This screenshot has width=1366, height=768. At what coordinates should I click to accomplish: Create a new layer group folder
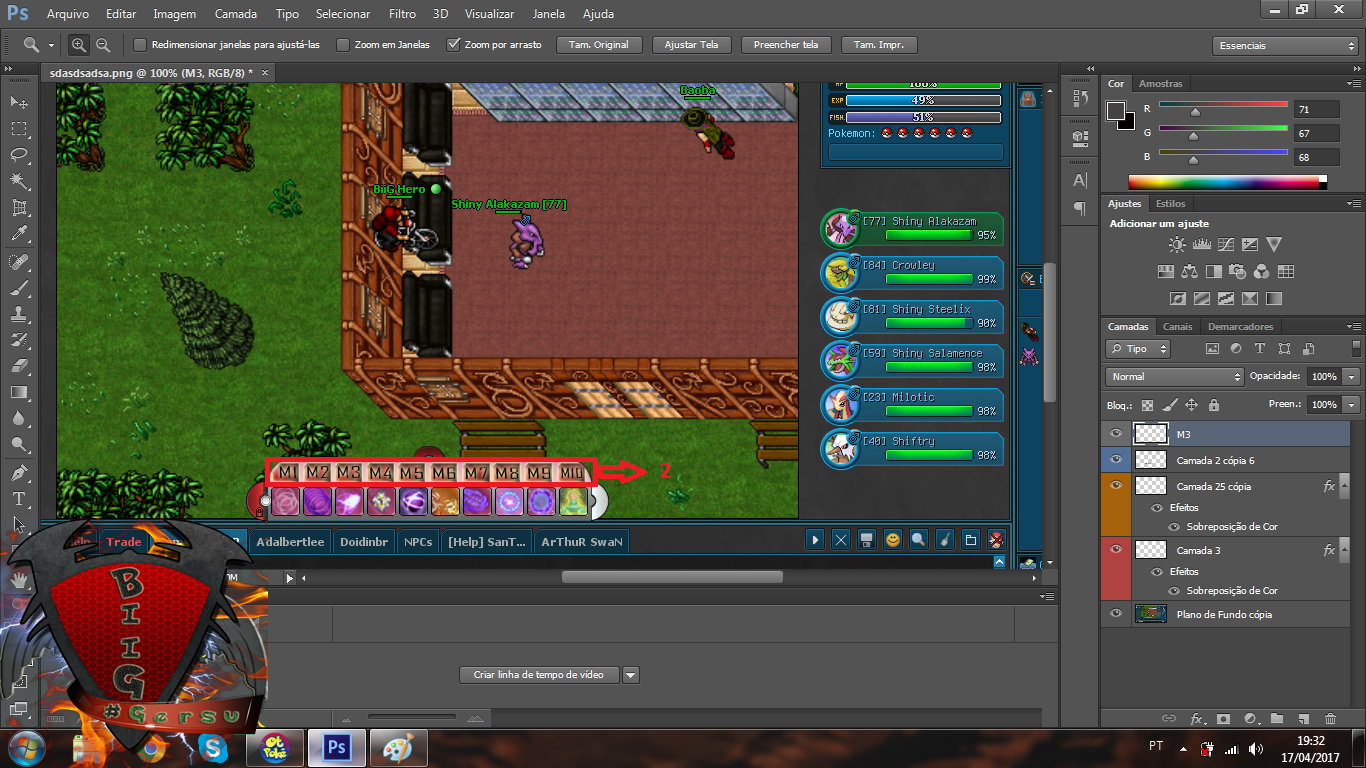click(1277, 718)
